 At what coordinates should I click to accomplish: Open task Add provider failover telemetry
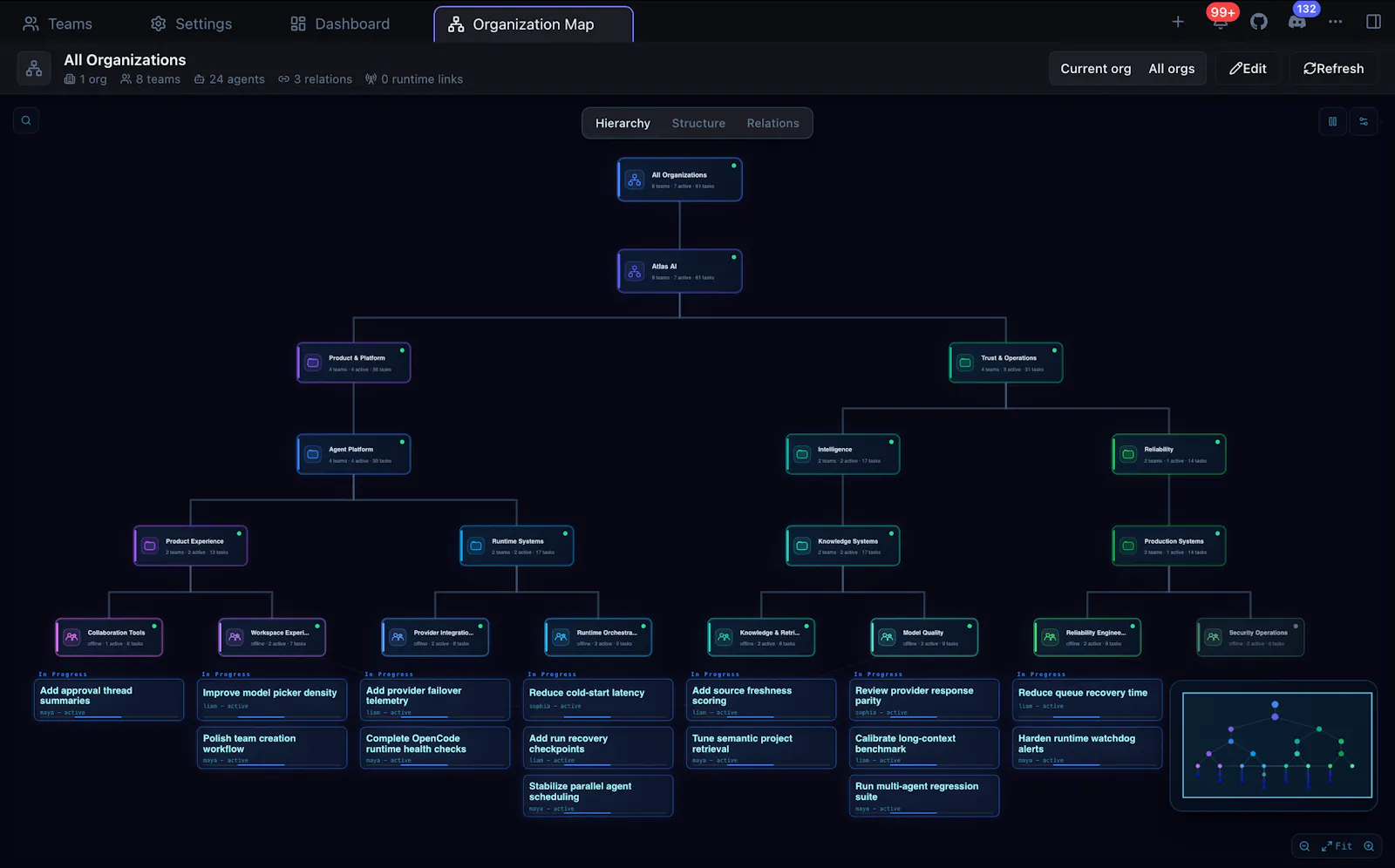tap(435, 700)
